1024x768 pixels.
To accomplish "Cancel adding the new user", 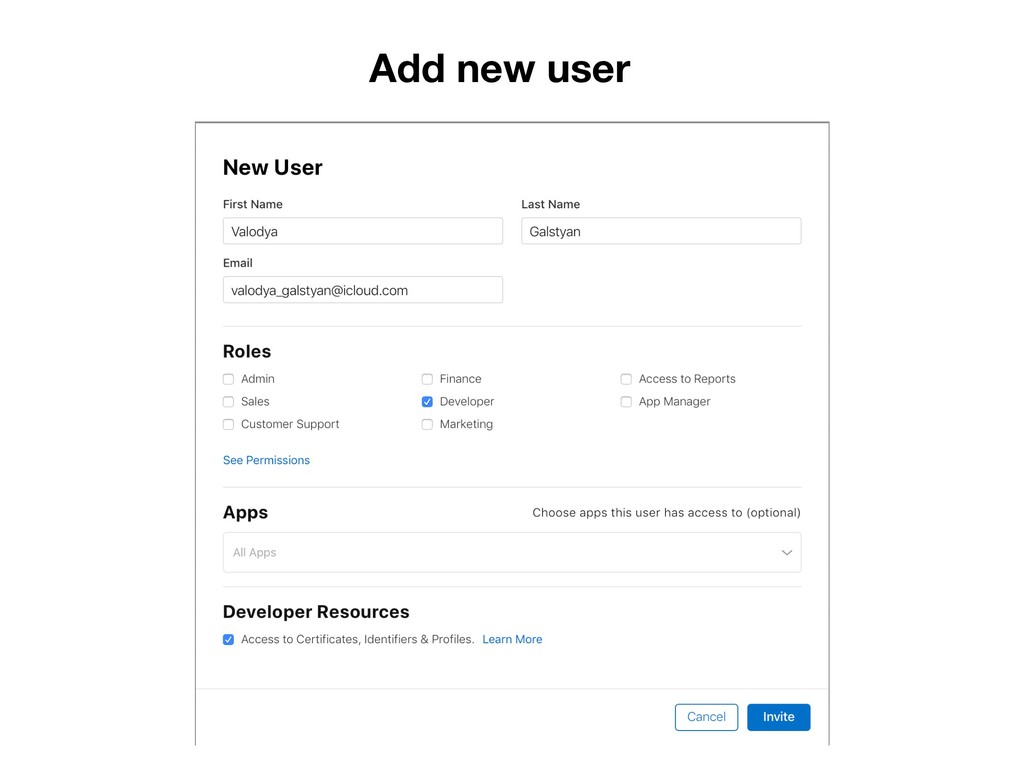I will point(706,717).
